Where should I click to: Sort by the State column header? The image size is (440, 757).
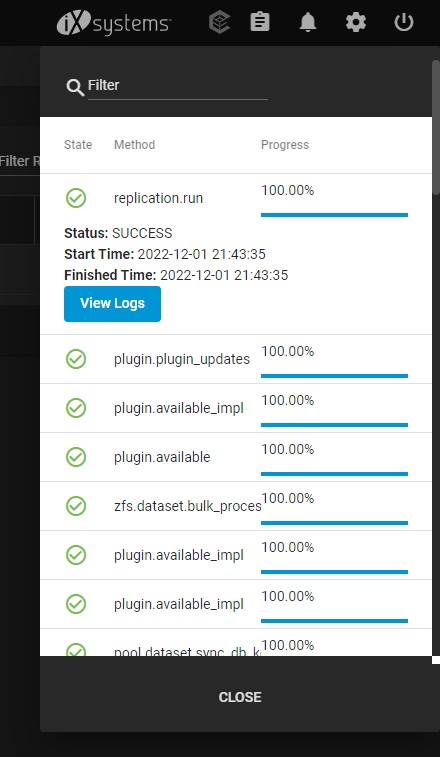coord(78,144)
